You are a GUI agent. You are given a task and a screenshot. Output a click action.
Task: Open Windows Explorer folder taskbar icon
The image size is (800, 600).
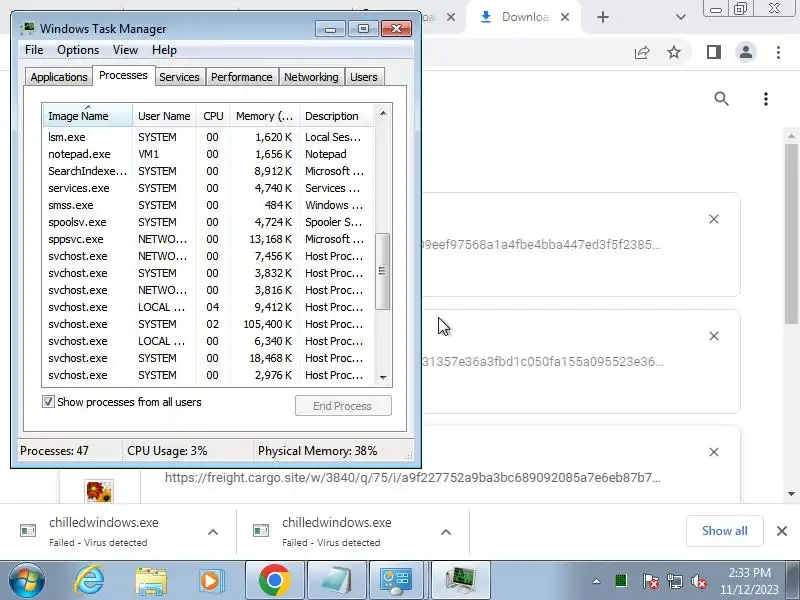[151, 581]
